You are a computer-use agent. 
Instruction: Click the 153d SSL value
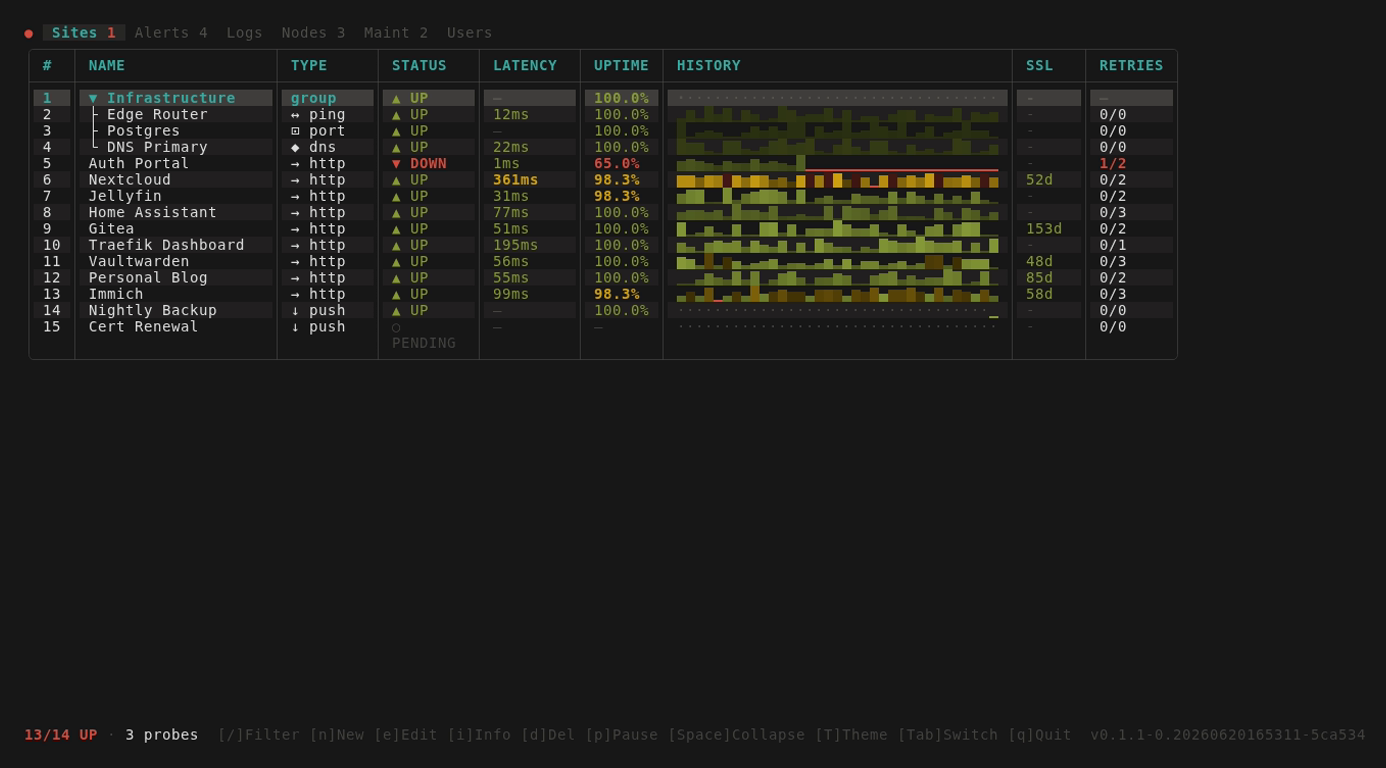point(1044,229)
